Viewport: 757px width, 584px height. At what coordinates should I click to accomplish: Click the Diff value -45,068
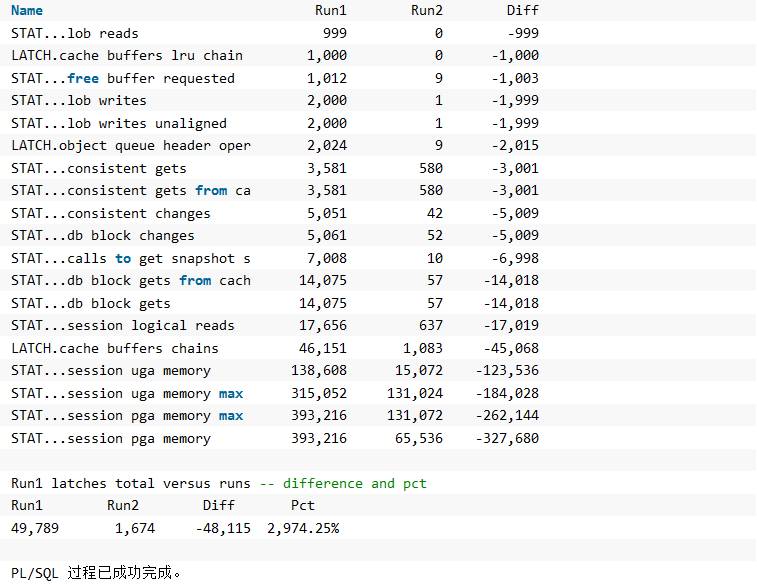click(x=511, y=348)
